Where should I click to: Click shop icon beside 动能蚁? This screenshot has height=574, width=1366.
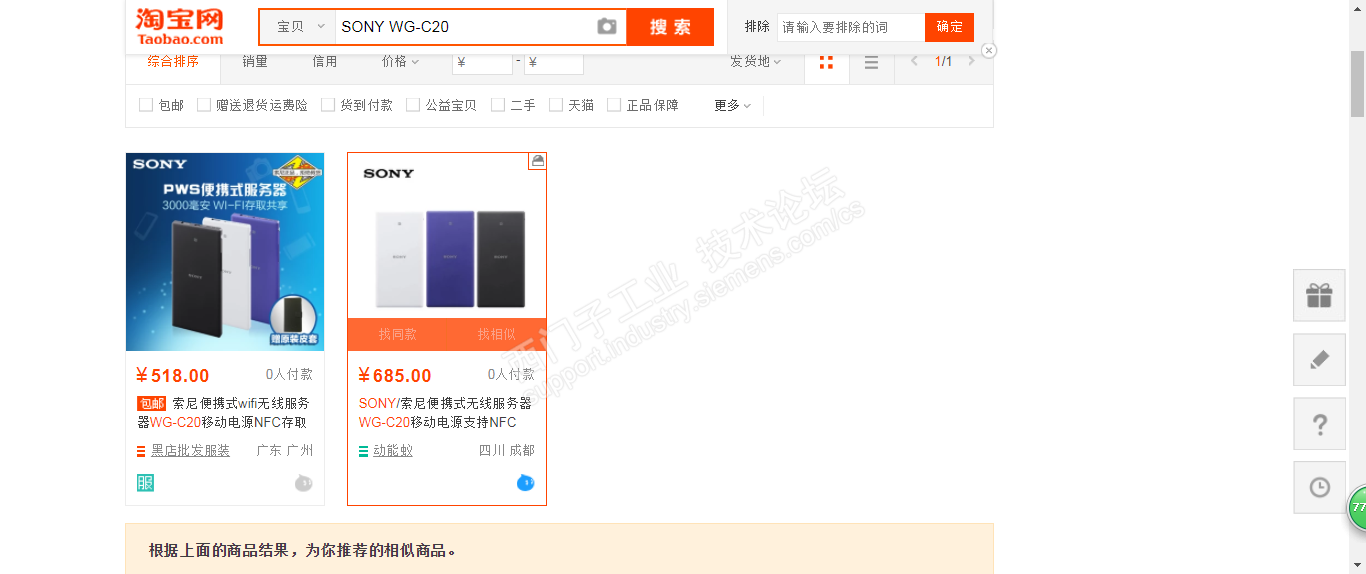[363, 451]
